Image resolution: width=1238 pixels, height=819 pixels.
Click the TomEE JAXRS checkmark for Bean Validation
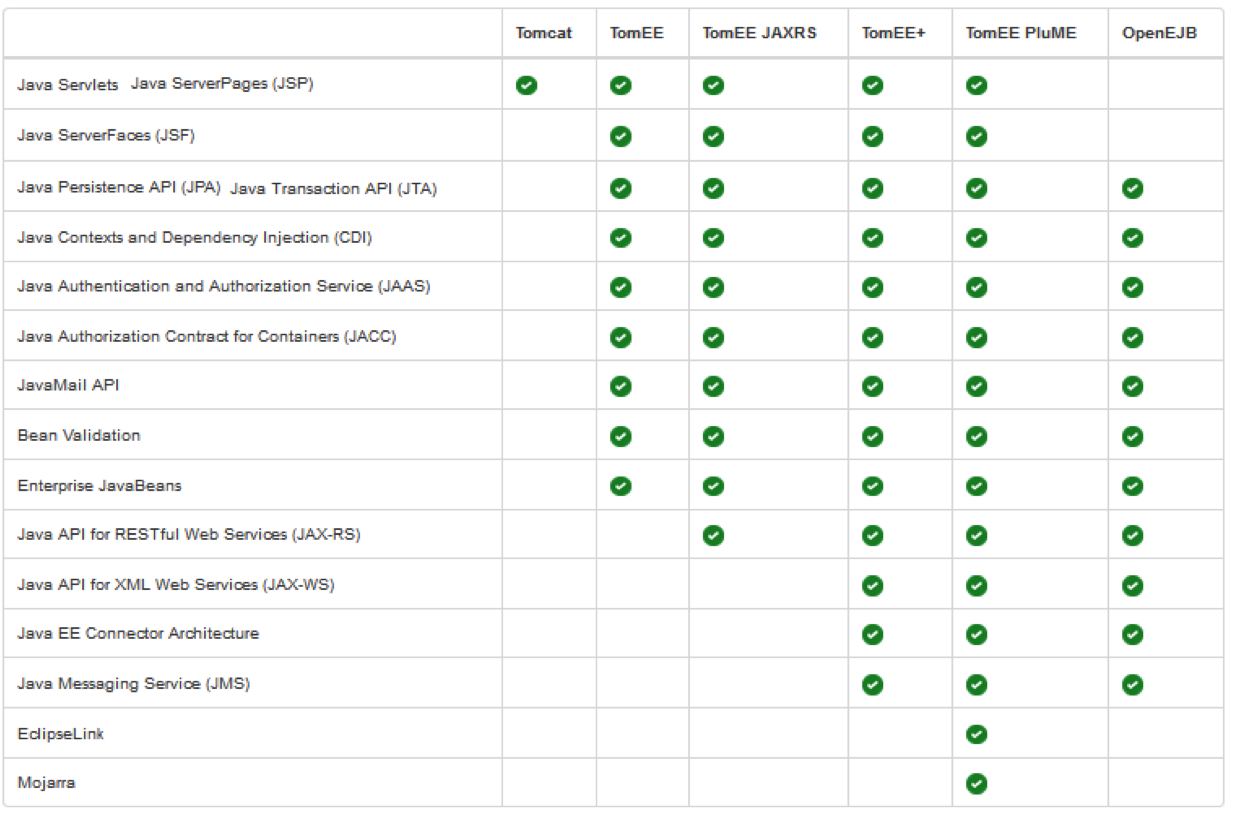(713, 436)
